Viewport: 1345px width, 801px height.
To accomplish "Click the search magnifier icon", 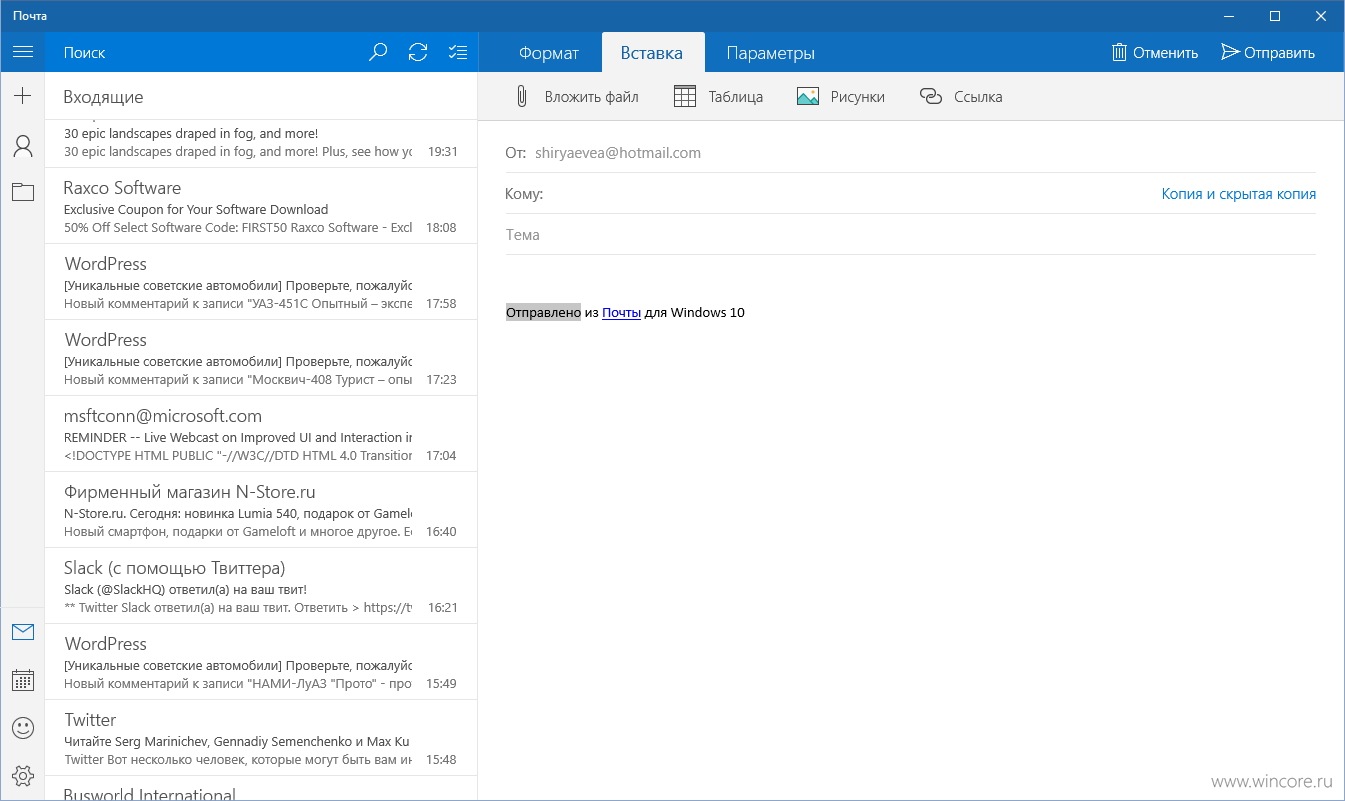I will [378, 52].
